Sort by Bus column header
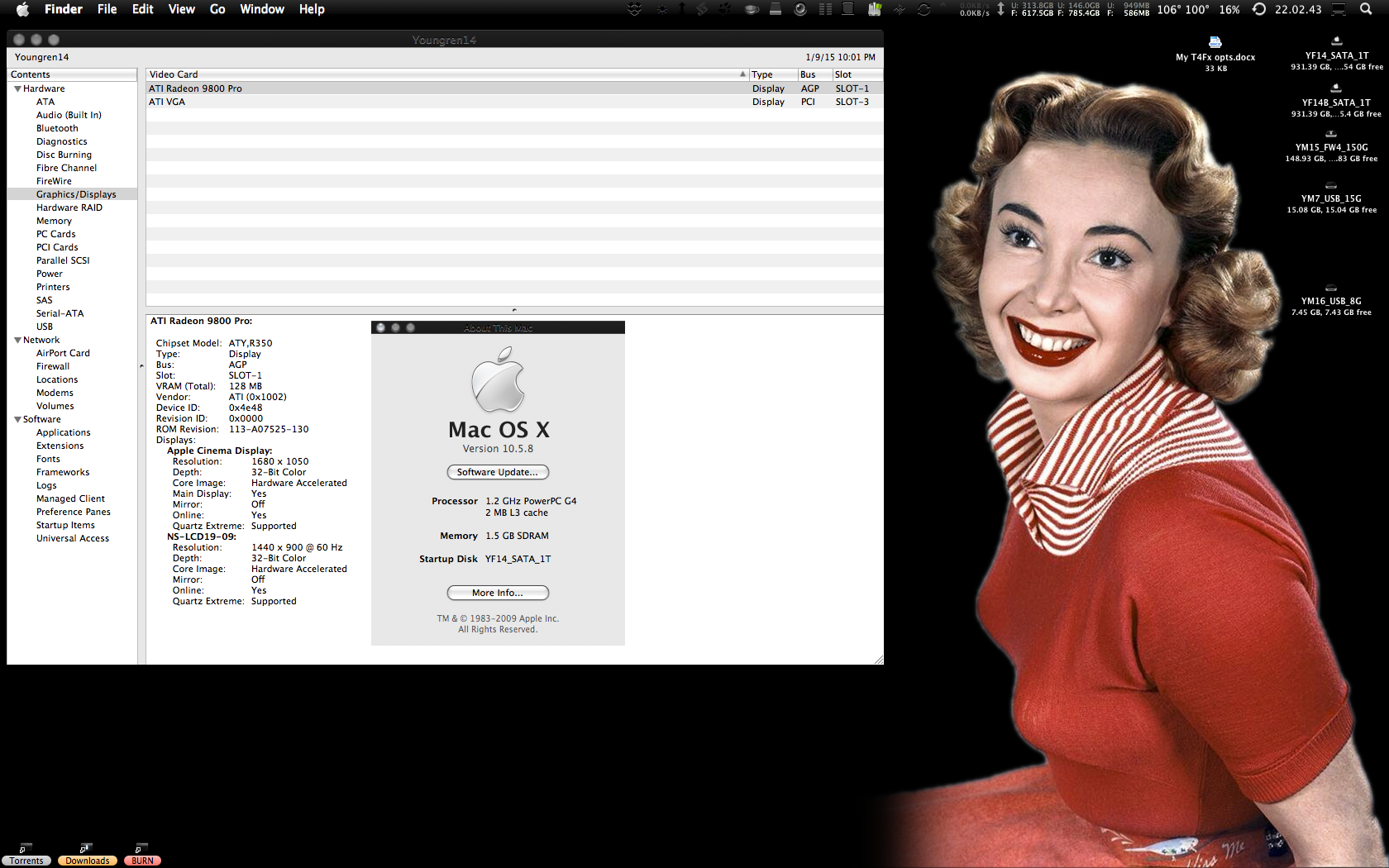The width and height of the screenshot is (1389, 868). pyautogui.click(x=814, y=74)
